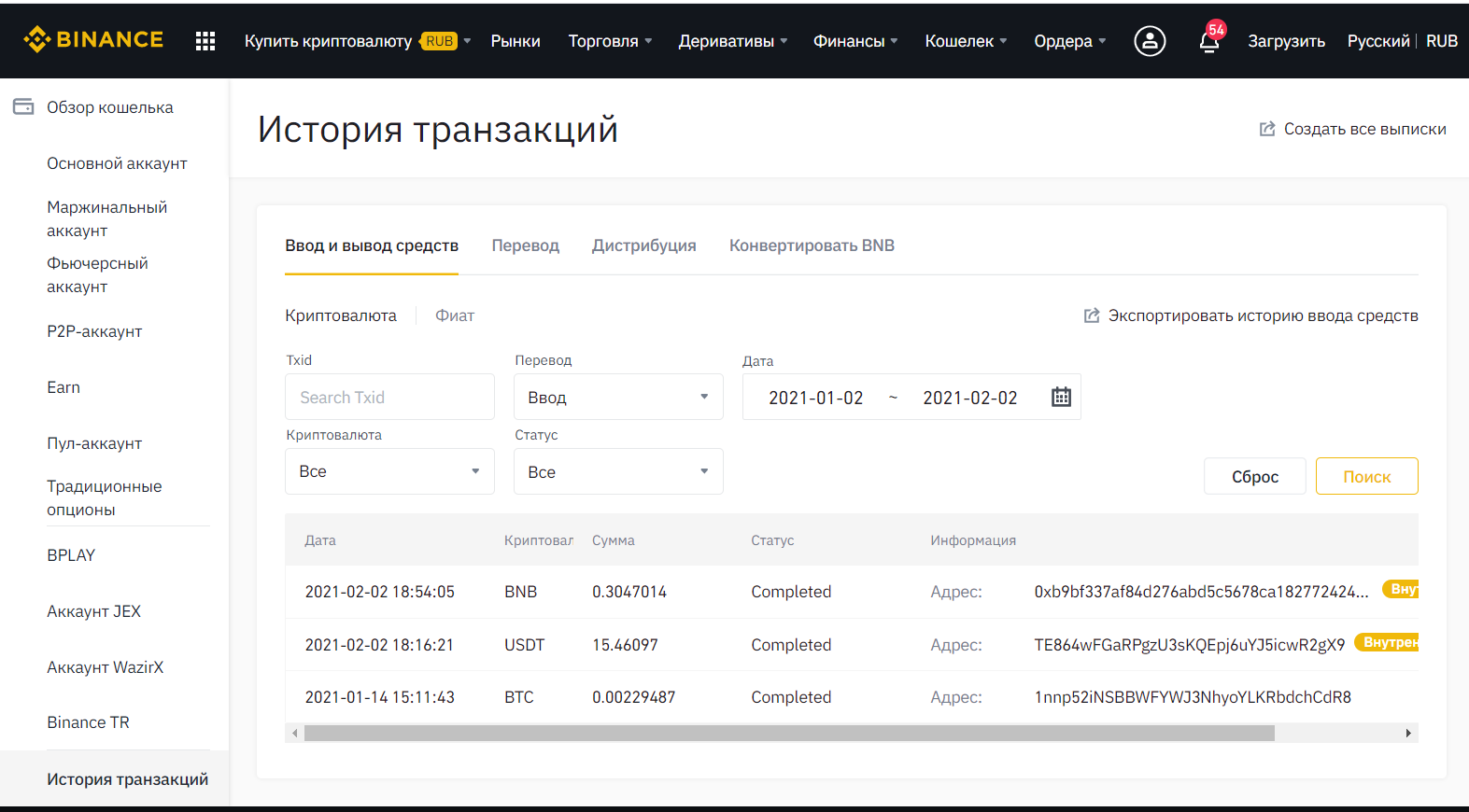Open 'Аккаунт JEX' in sidebar
Screen dimensions: 1469x812
[x=93, y=611]
